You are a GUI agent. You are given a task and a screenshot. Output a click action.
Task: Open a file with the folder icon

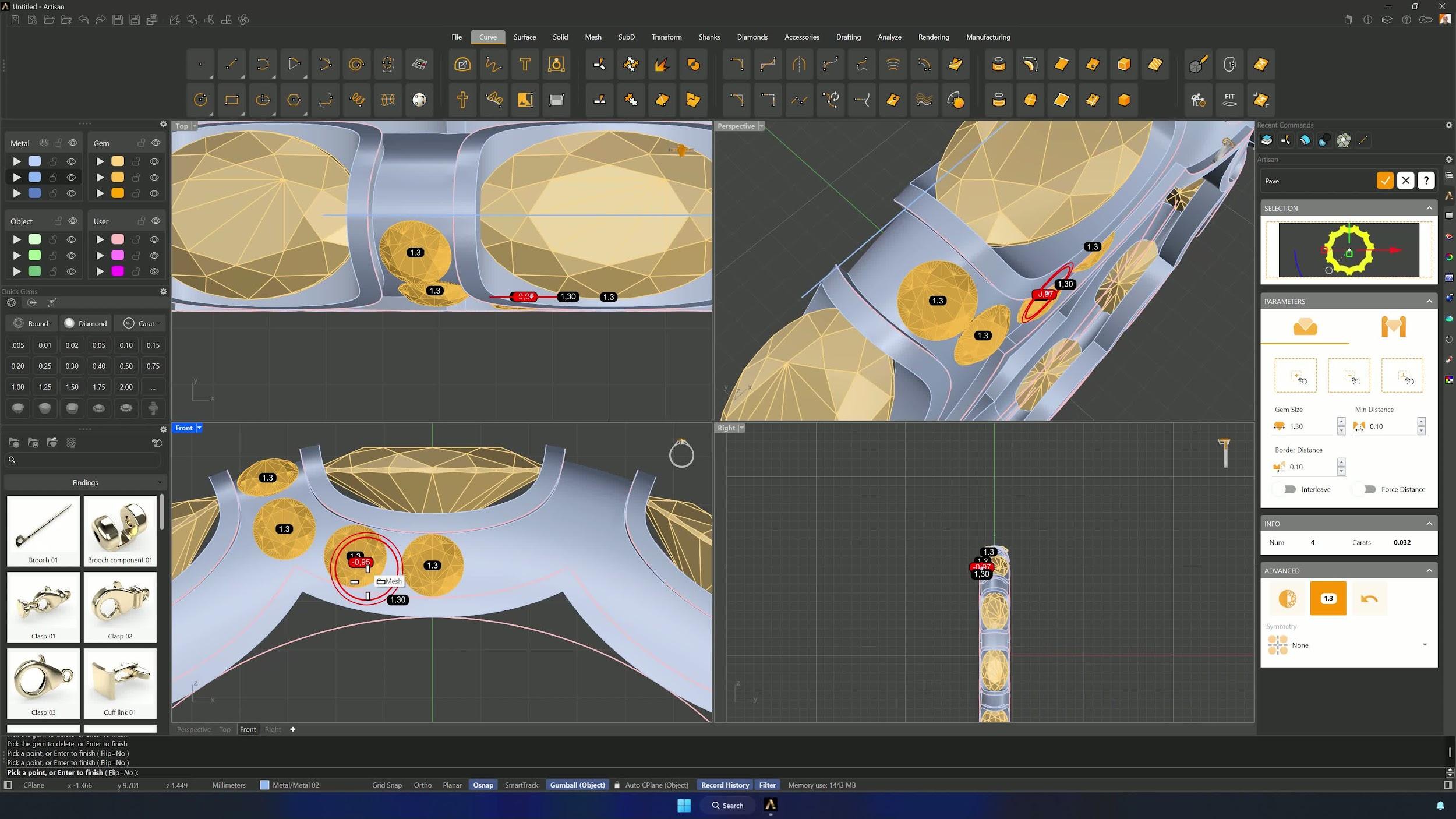[x=50, y=20]
